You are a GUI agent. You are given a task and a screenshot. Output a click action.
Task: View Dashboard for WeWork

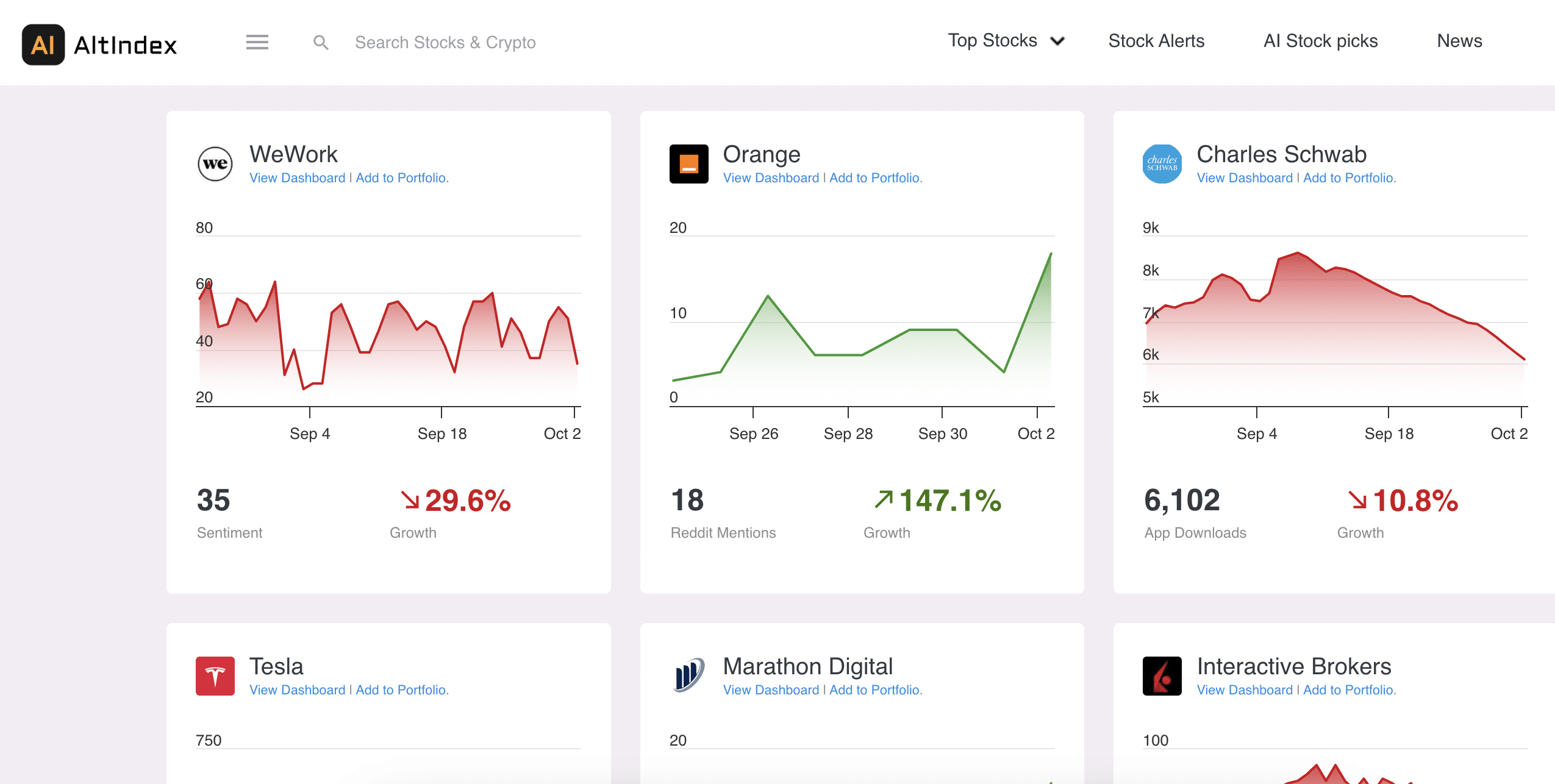tap(297, 178)
